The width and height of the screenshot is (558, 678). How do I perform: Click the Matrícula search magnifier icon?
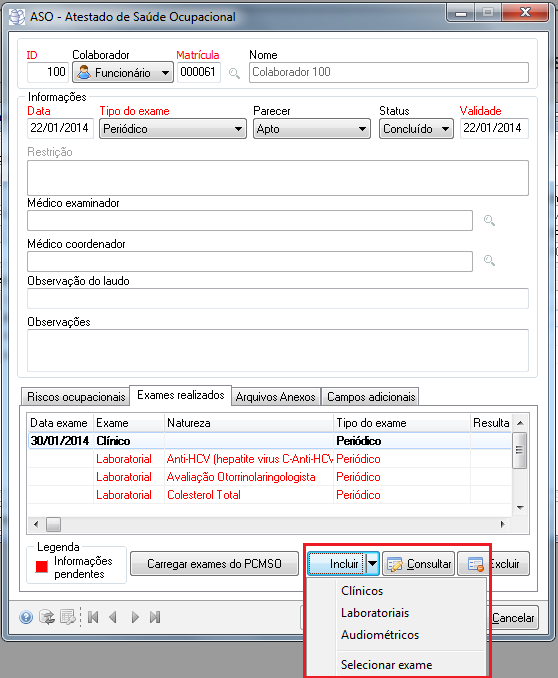[x=234, y=73]
